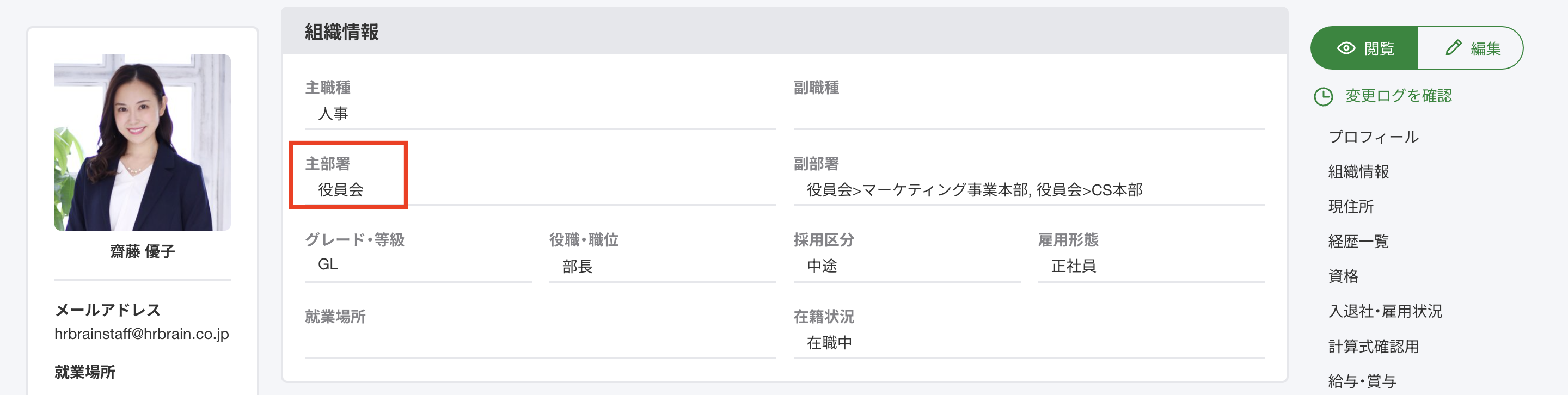Image resolution: width=1568 pixels, height=395 pixels.
Task: Click the profile photo of 齋藤 優子
Action: (x=143, y=143)
